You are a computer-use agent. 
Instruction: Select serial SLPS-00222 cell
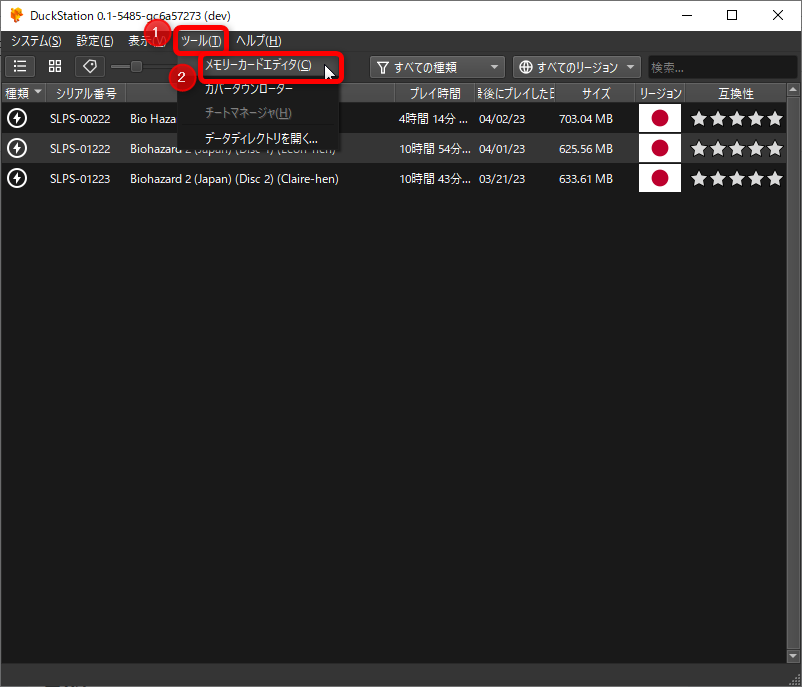coord(80,119)
